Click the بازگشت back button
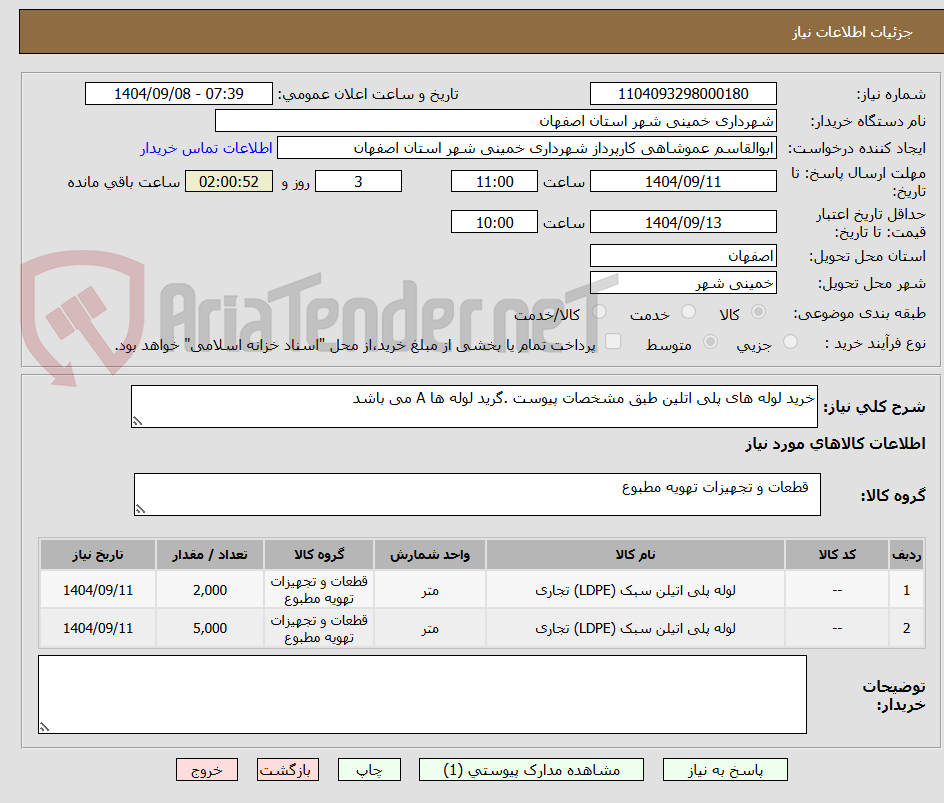The height and width of the screenshot is (803, 944). [287, 770]
